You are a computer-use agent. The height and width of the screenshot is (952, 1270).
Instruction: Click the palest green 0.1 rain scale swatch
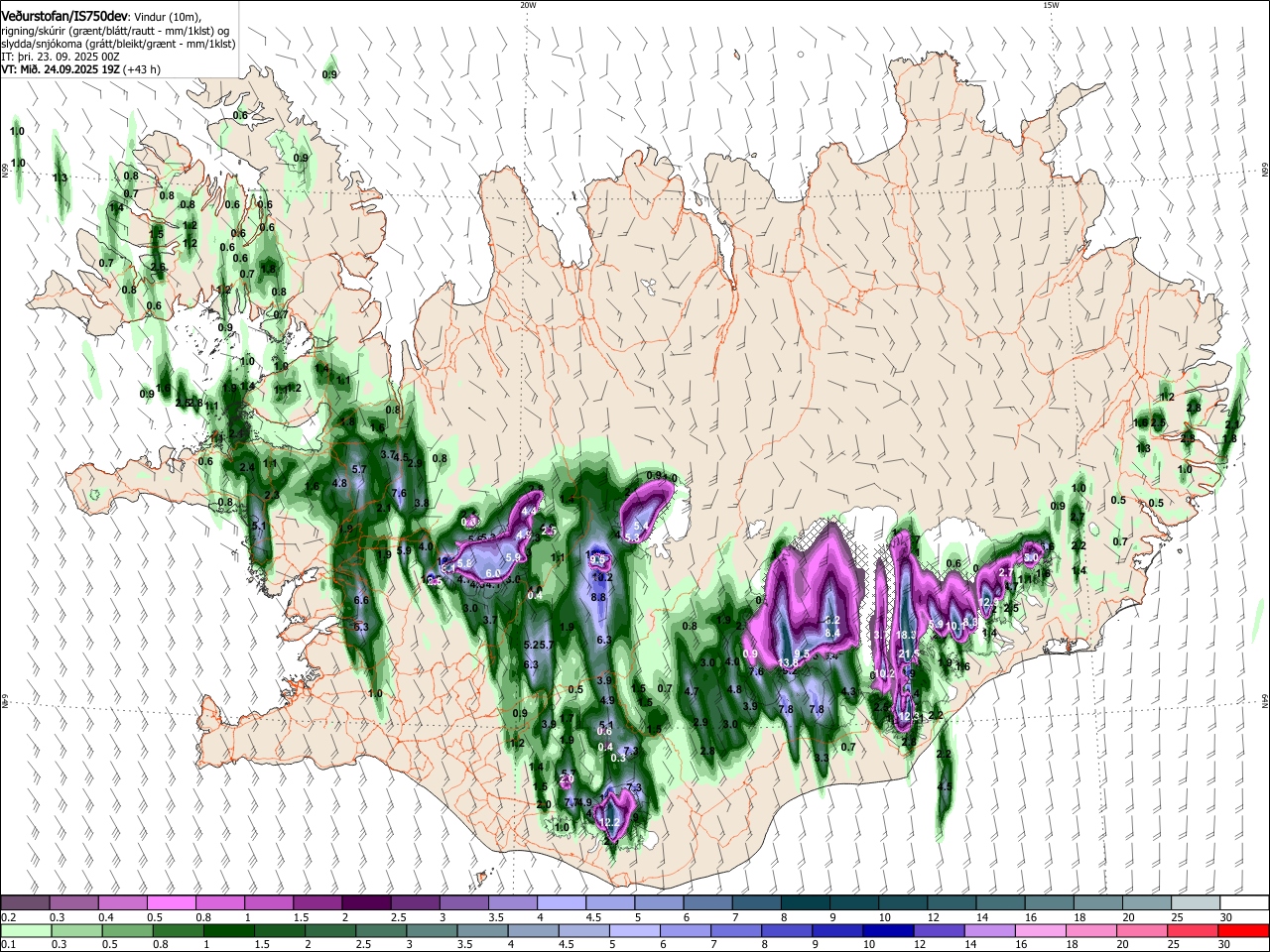click(25, 930)
